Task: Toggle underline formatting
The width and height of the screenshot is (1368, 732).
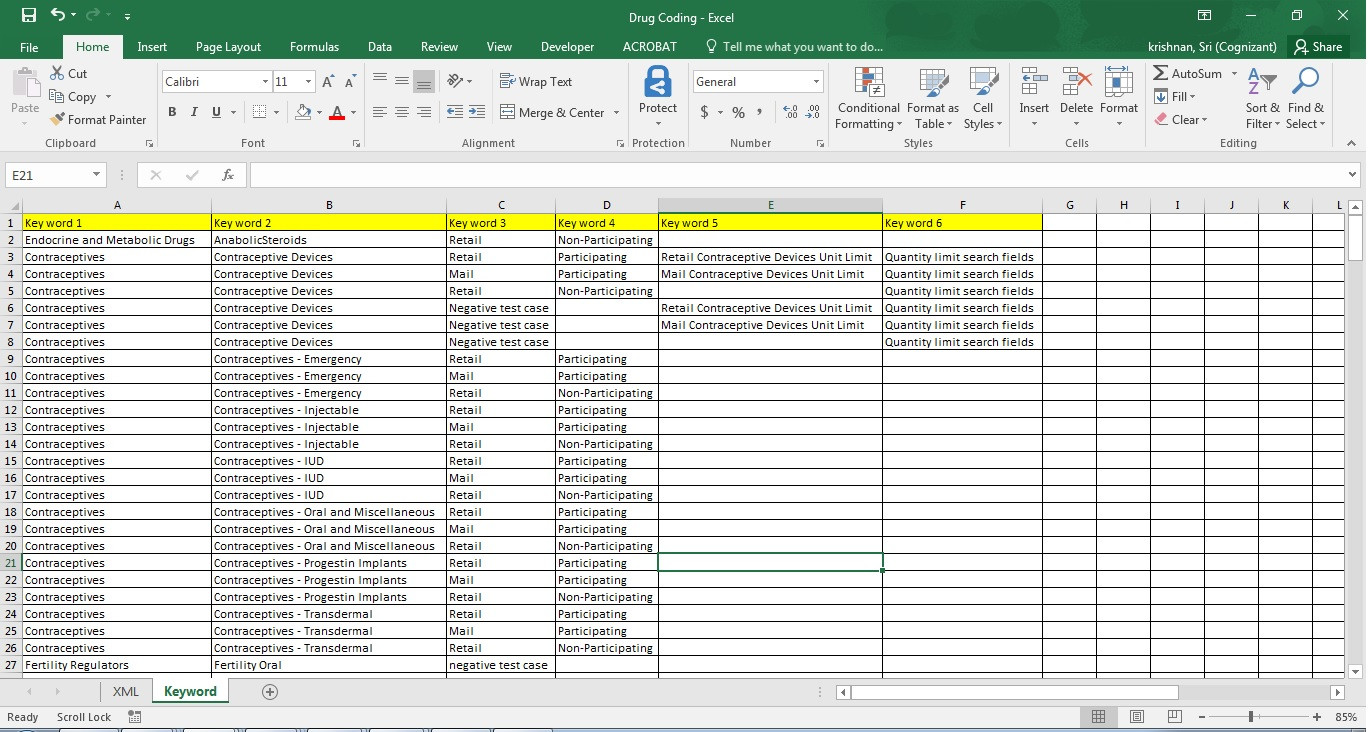Action: pos(213,111)
